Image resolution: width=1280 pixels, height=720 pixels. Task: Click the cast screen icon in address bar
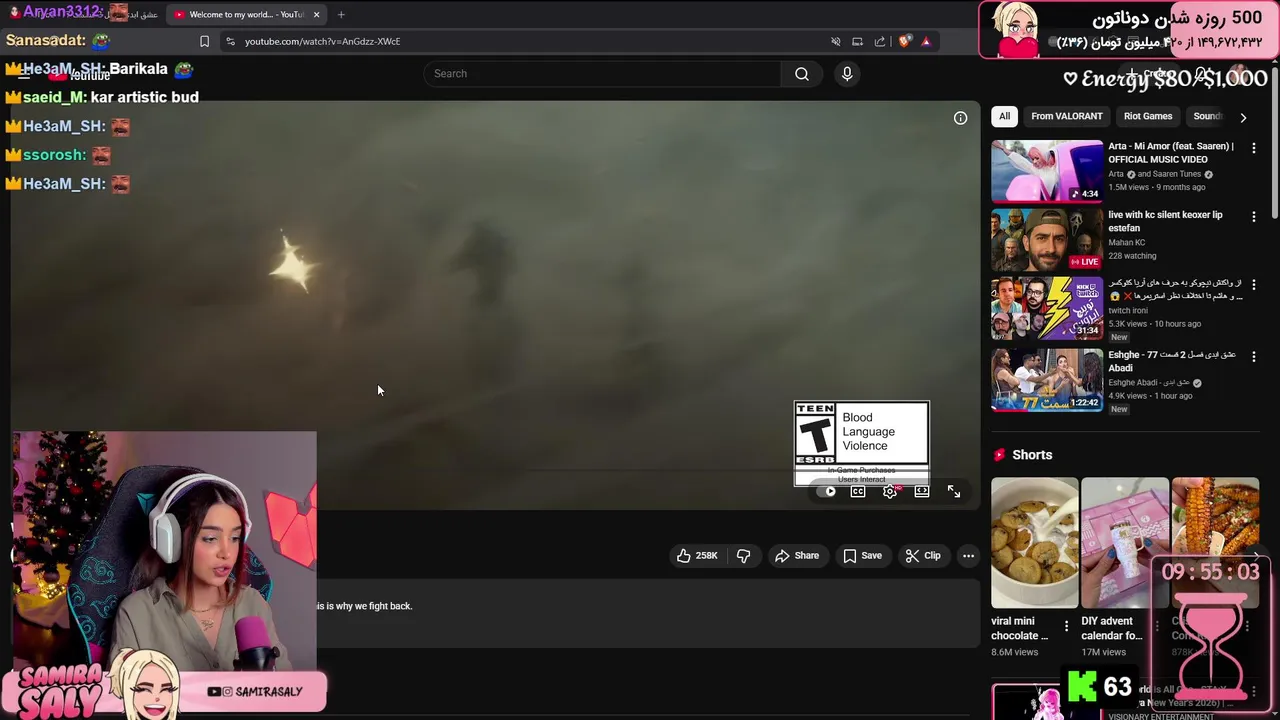[858, 42]
